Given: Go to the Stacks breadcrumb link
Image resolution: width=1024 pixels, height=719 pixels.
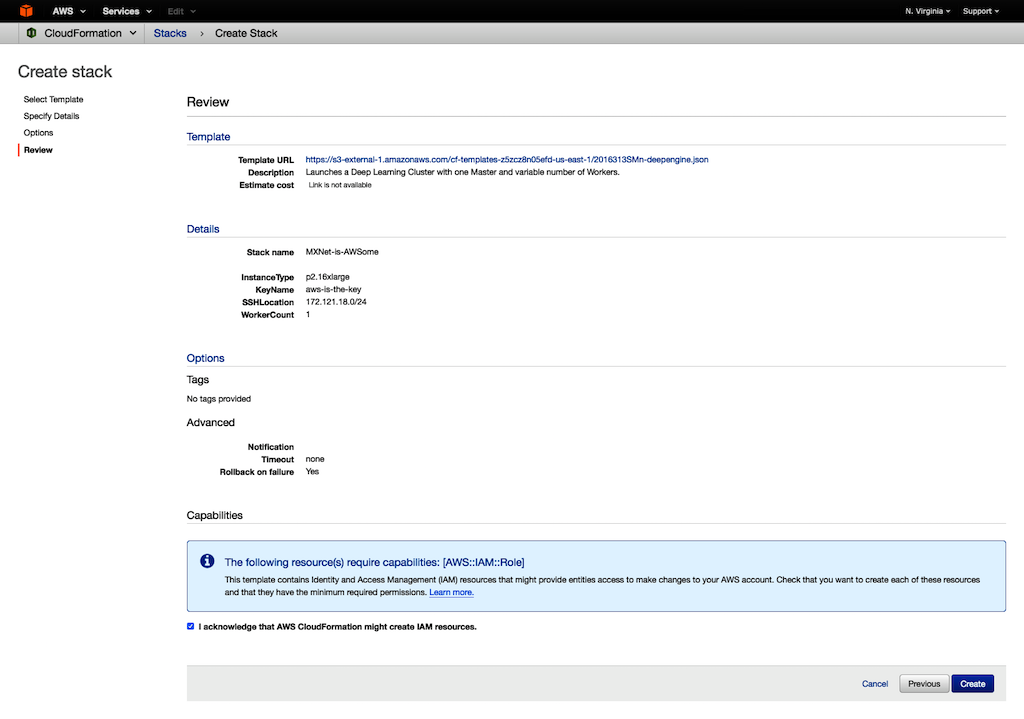Looking at the screenshot, I should (170, 33).
